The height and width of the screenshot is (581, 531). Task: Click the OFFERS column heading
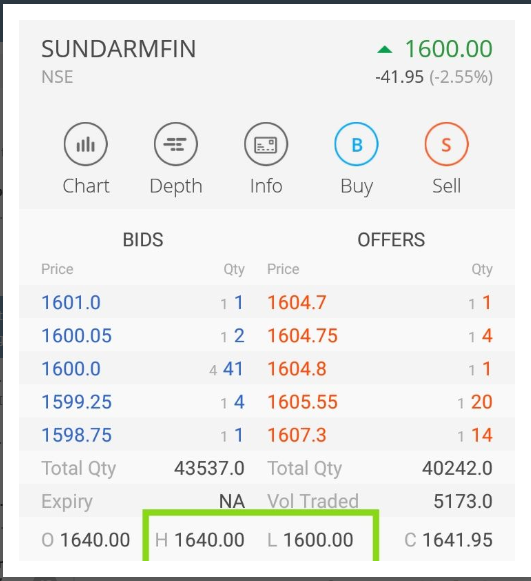[391, 239]
